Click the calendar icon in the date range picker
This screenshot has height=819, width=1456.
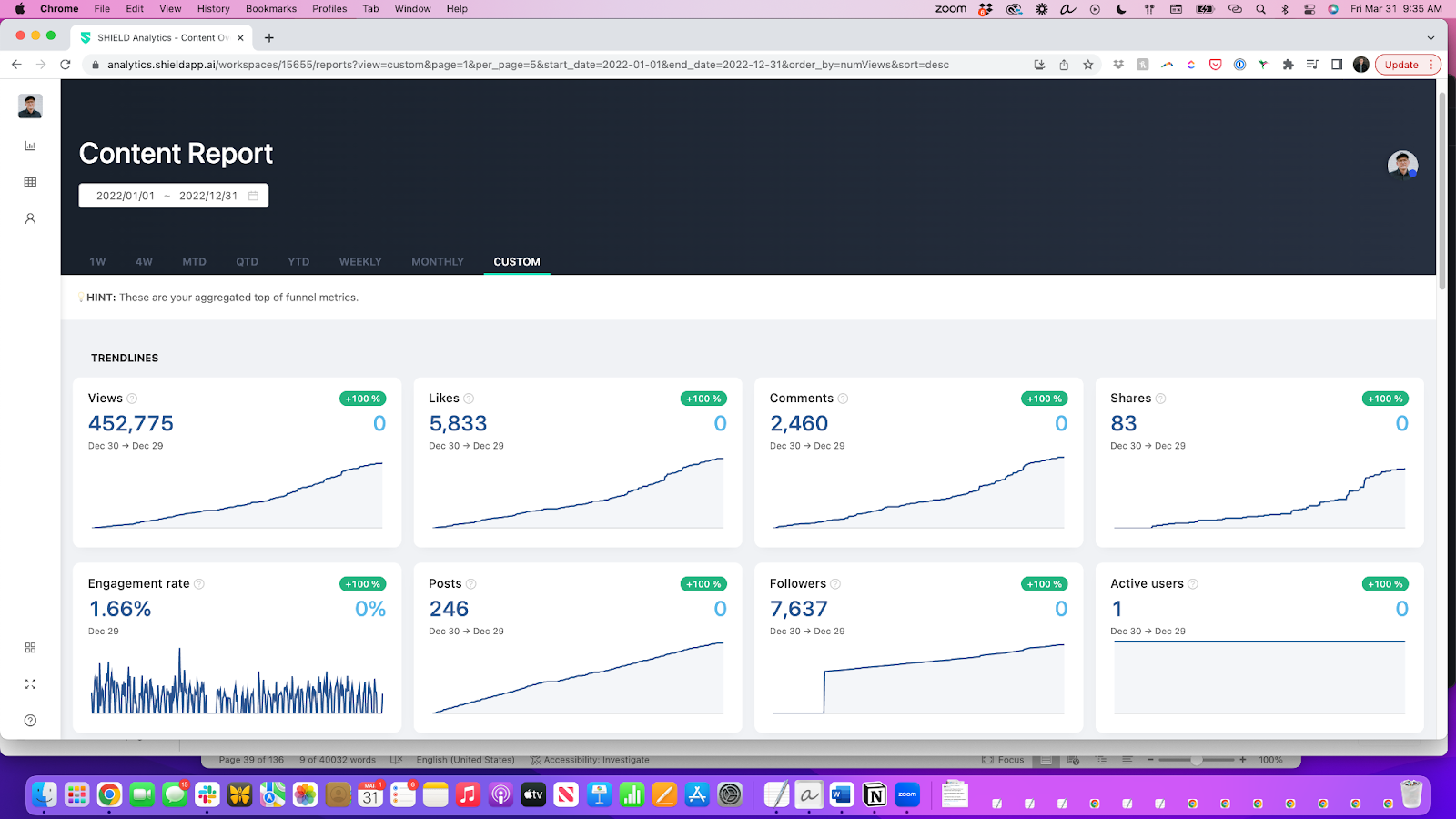(253, 196)
